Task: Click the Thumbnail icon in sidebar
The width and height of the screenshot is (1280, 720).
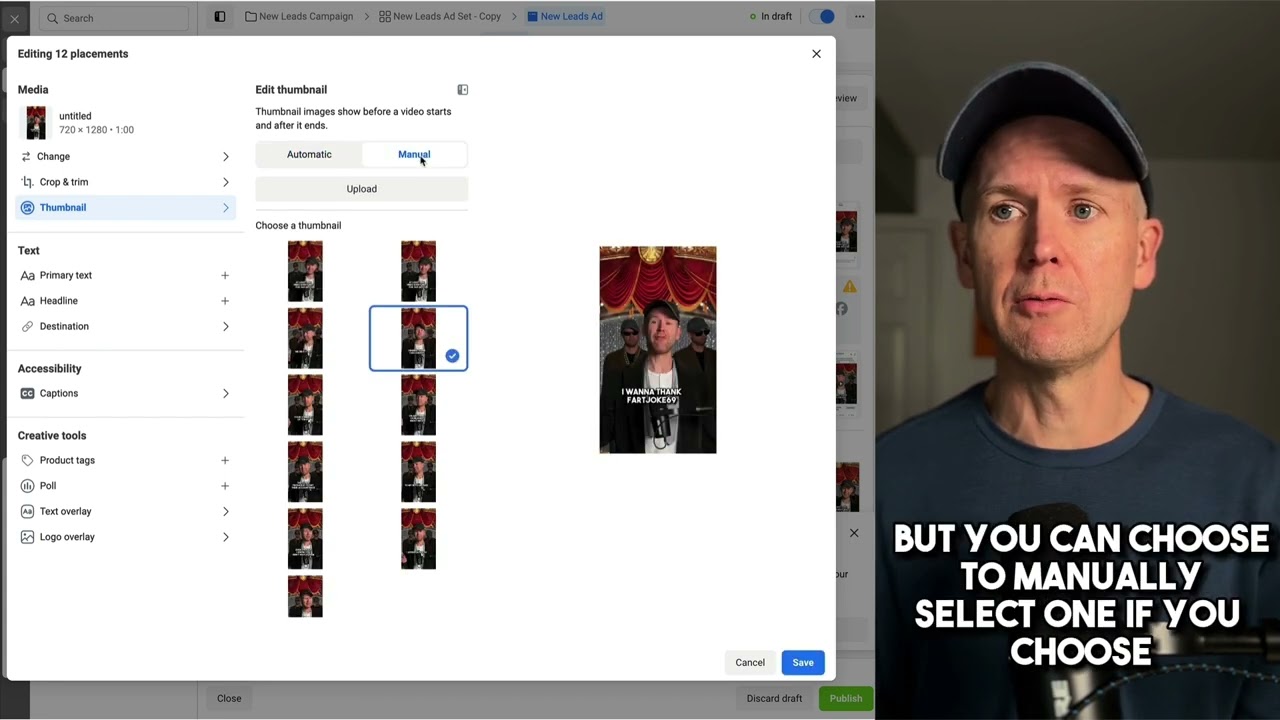Action: [27, 207]
